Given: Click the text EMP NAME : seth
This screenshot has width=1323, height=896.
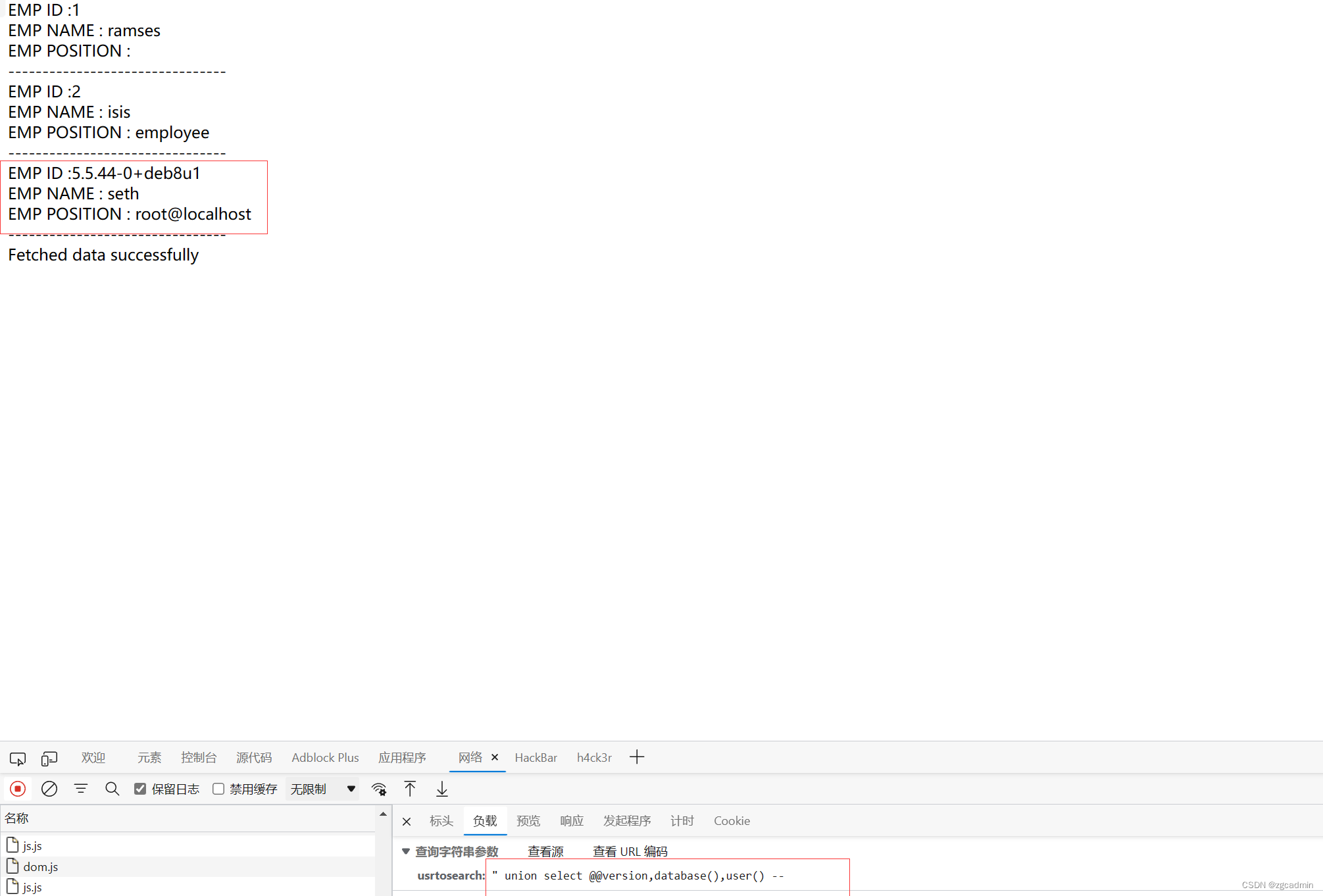Looking at the screenshot, I should point(74,194).
